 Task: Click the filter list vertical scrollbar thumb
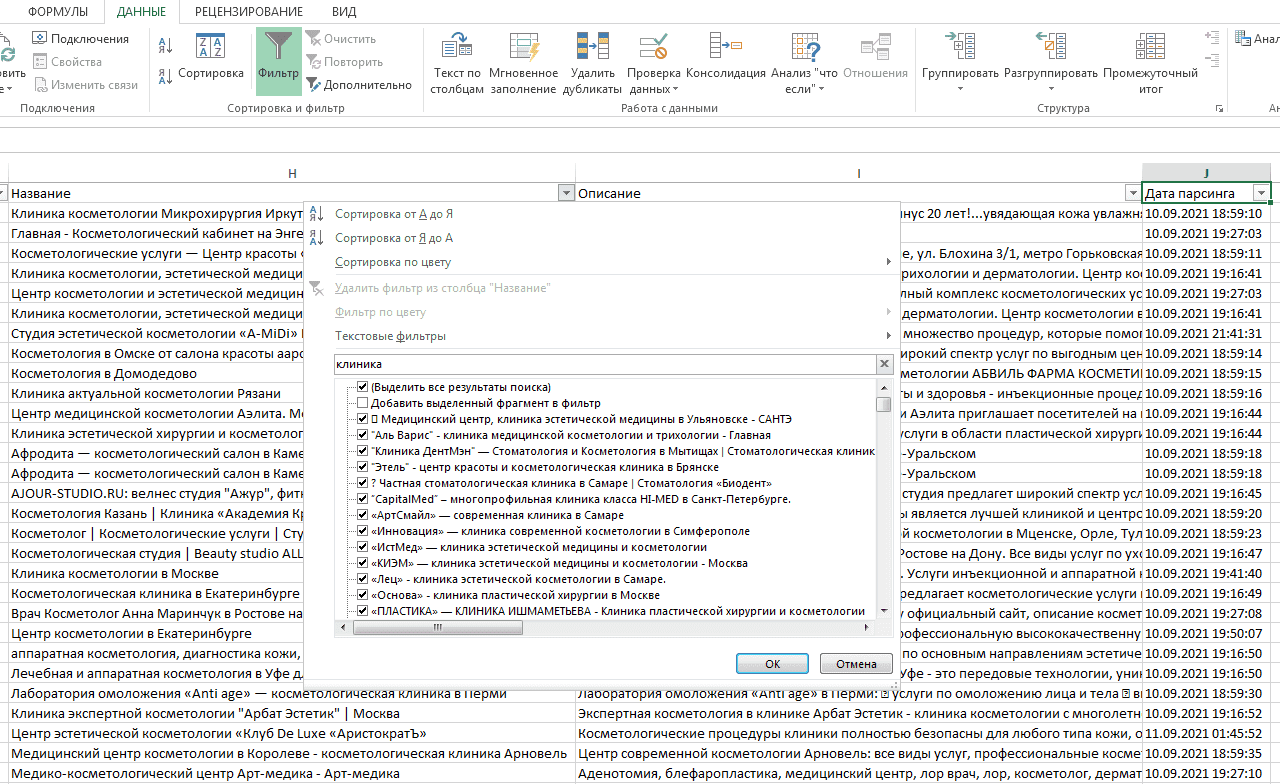point(884,405)
